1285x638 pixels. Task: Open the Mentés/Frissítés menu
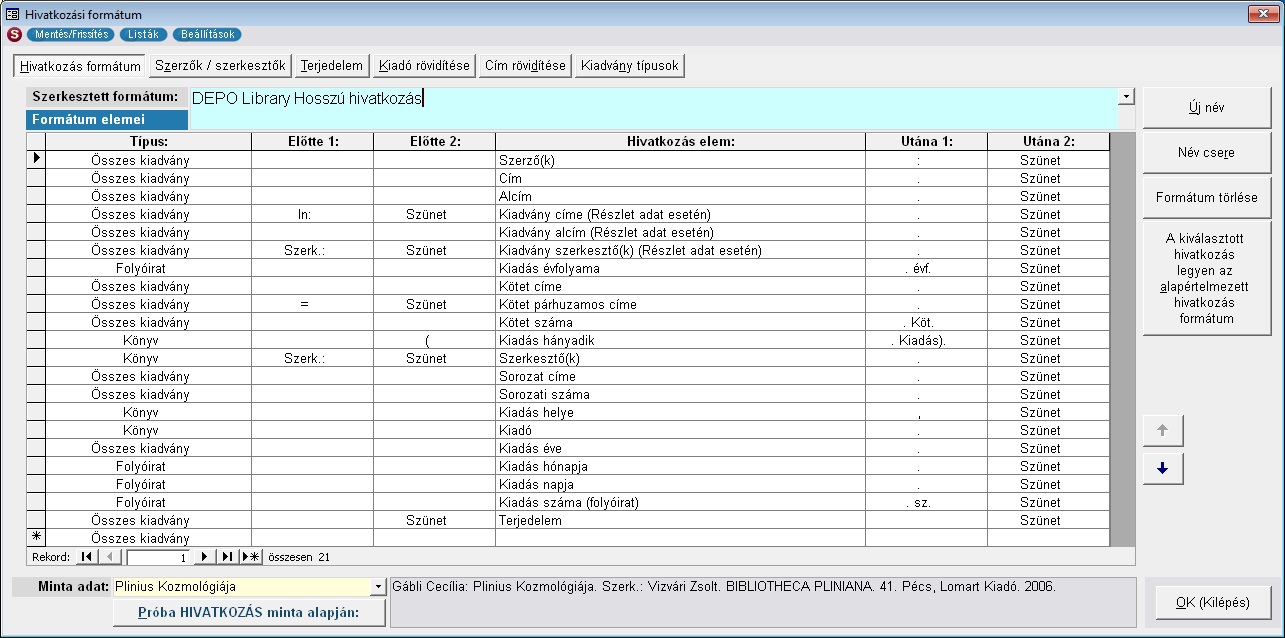pos(69,34)
